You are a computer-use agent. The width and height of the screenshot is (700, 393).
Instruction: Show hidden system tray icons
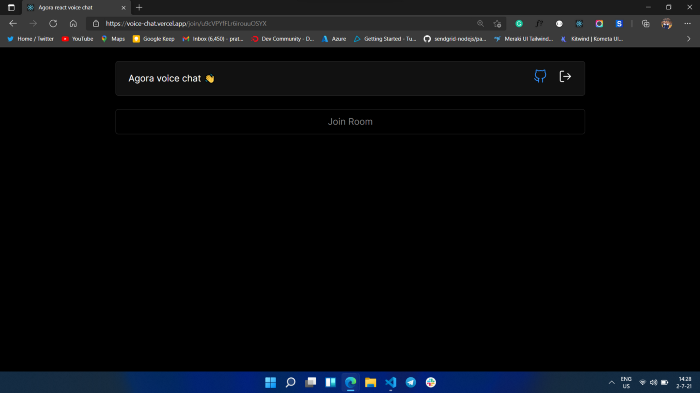pos(612,382)
